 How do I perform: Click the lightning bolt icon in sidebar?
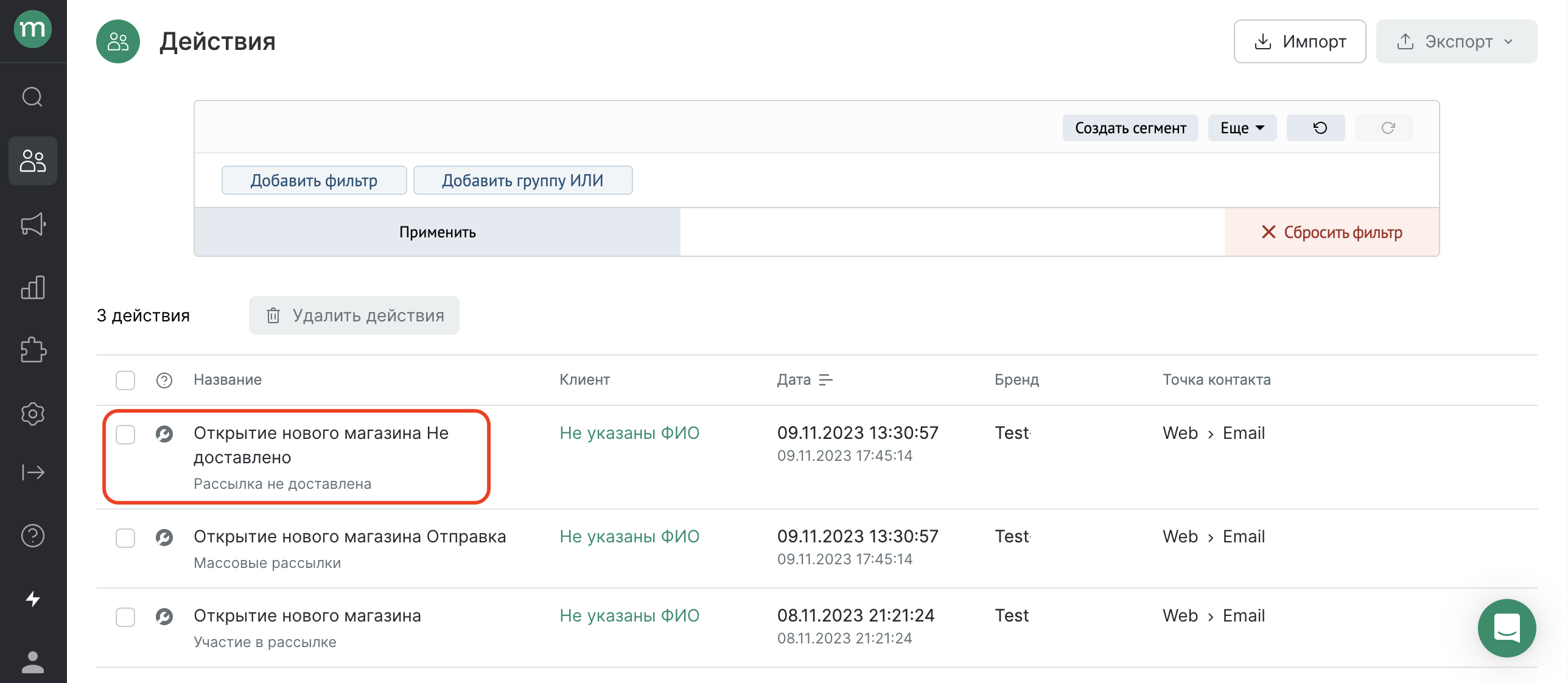pos(33,599)
